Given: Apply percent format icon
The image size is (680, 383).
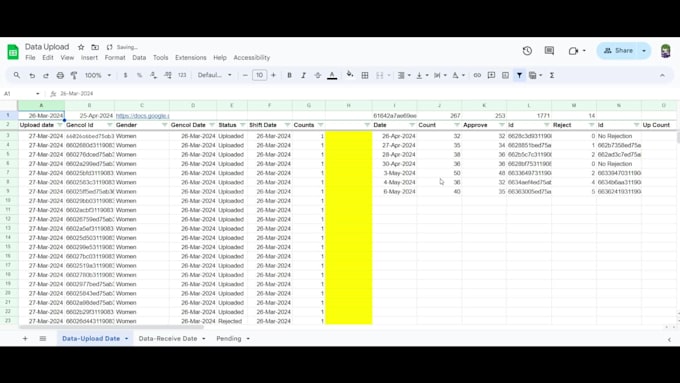Looking at the screenshot, I should [x=139, y=75].
